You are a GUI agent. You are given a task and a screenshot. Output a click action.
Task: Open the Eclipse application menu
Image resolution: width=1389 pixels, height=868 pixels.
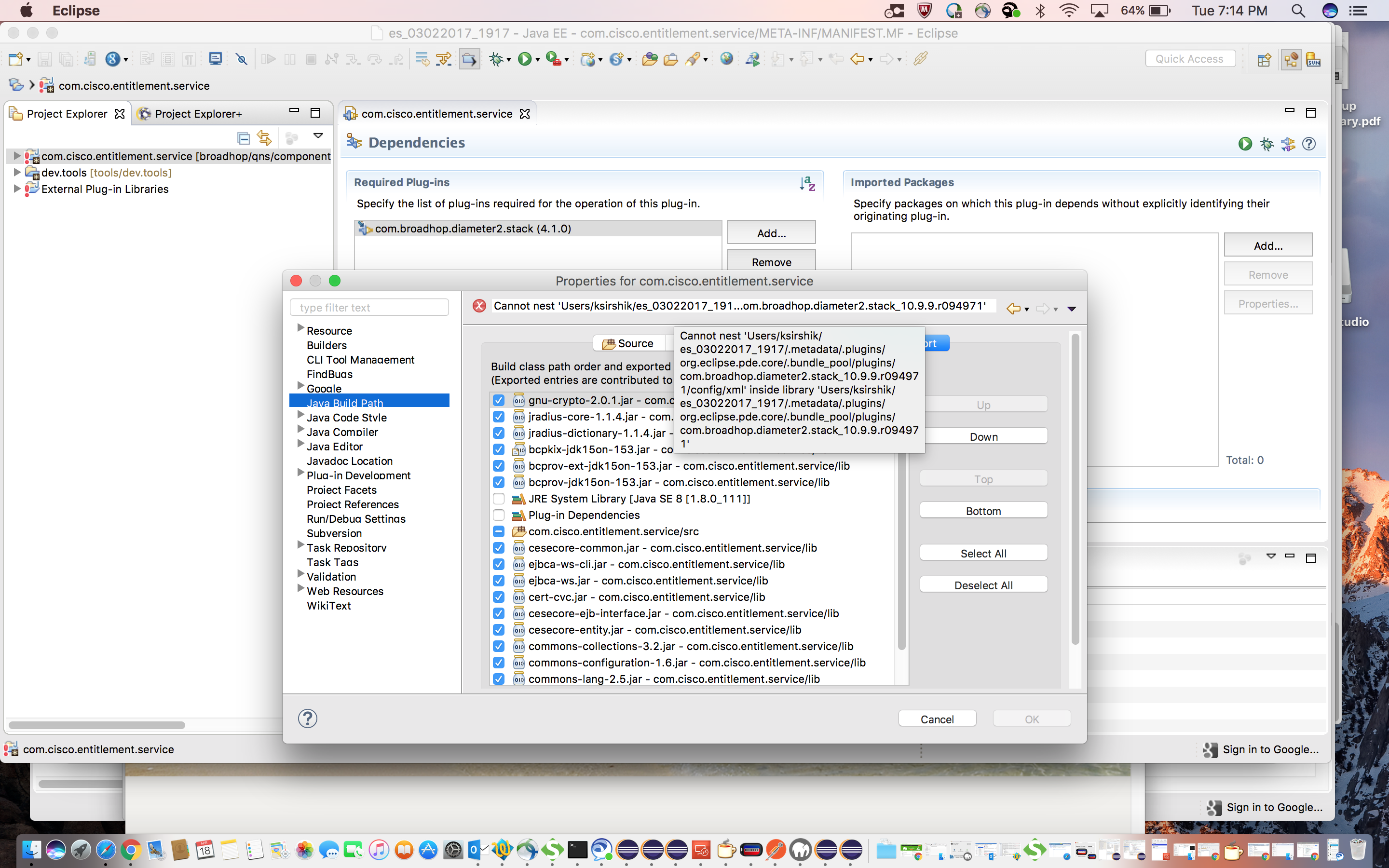[76, 11]
